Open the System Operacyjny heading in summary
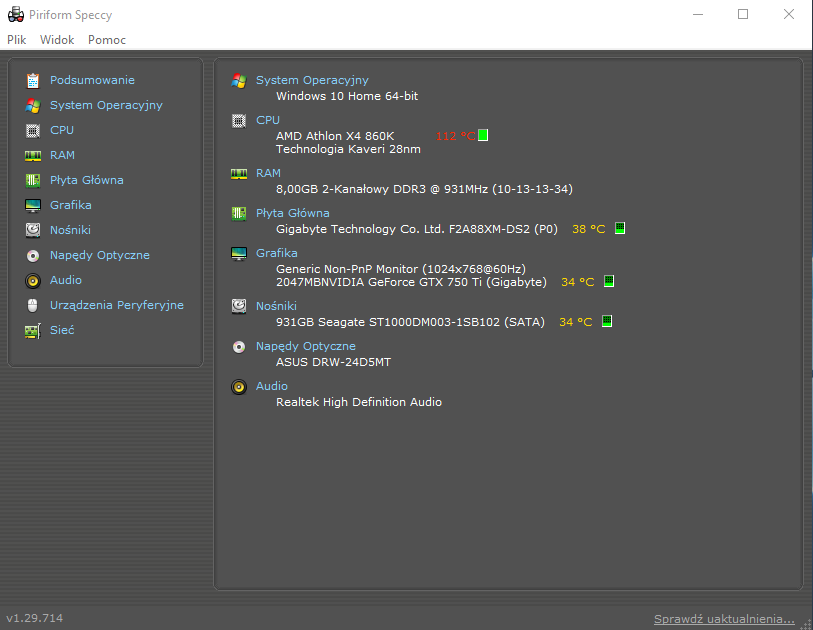Viewport: 813px width, 630px height. pyautogui.click(x=312, y=80)
